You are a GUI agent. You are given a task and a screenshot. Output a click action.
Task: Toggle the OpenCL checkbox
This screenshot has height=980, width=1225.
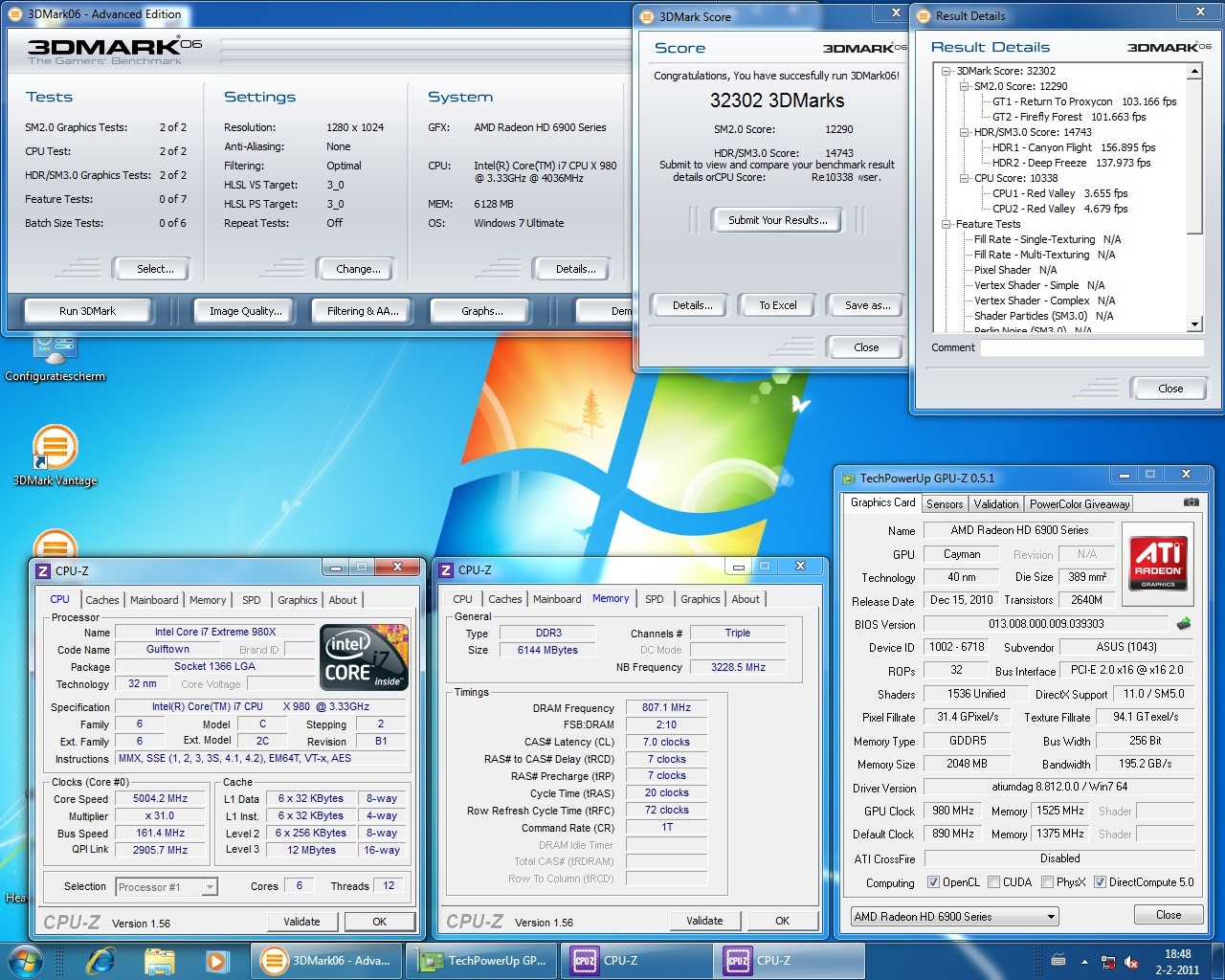point(933,882)
